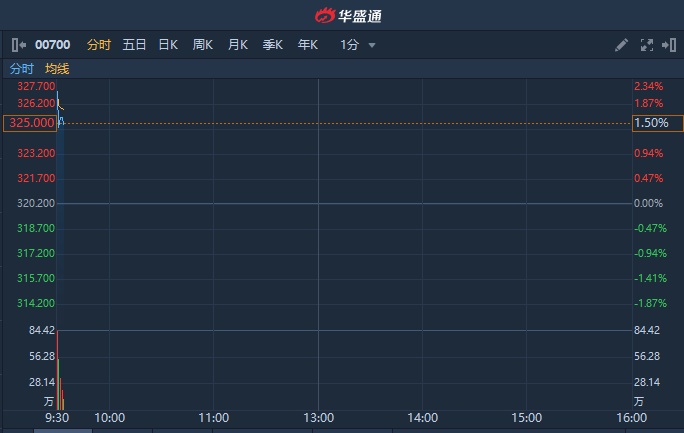Switch to the 五日 chart tab
The width and height of the screenshot is (684, 433).
point(134,45)
